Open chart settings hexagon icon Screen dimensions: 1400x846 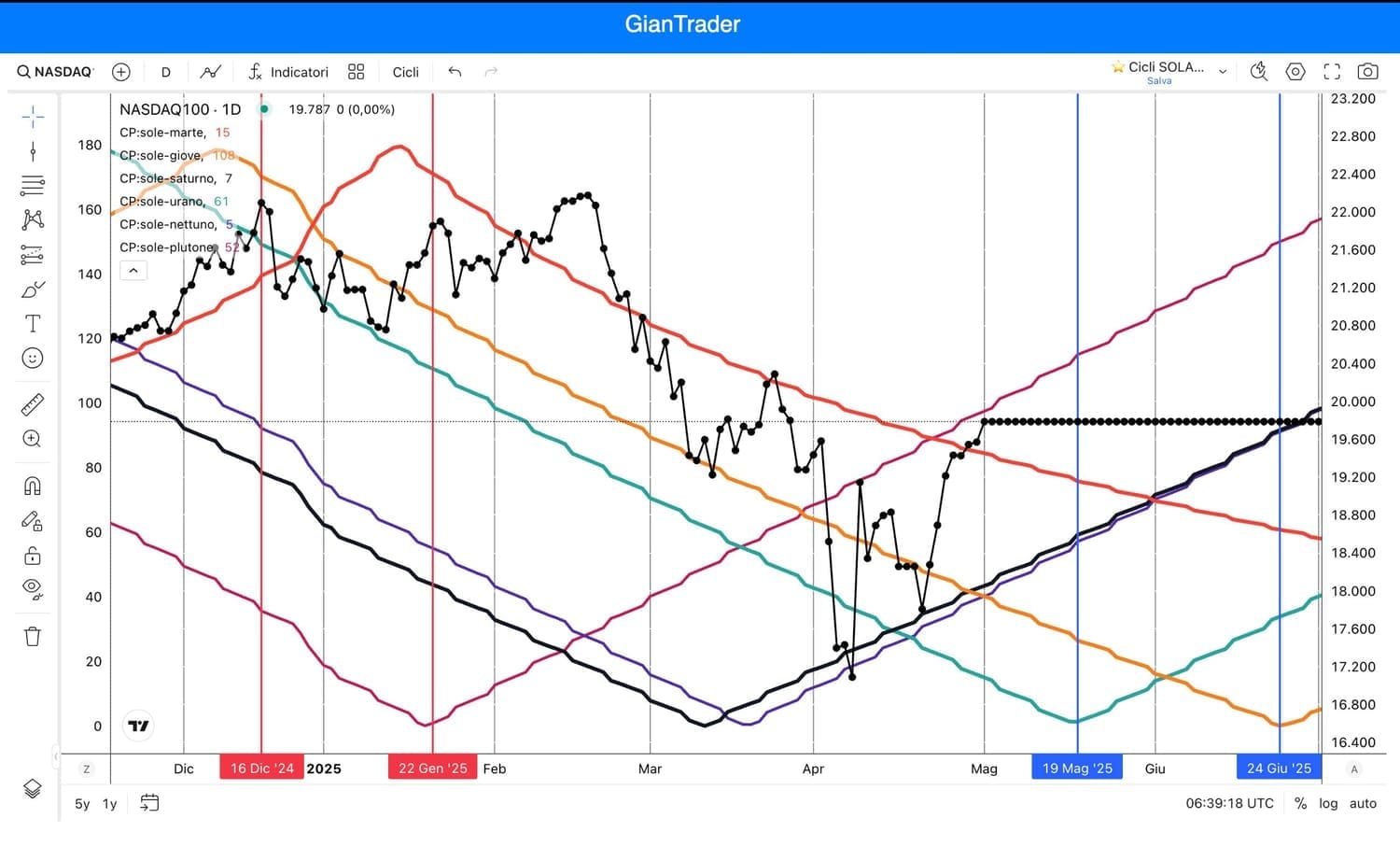pos(1295,72)
